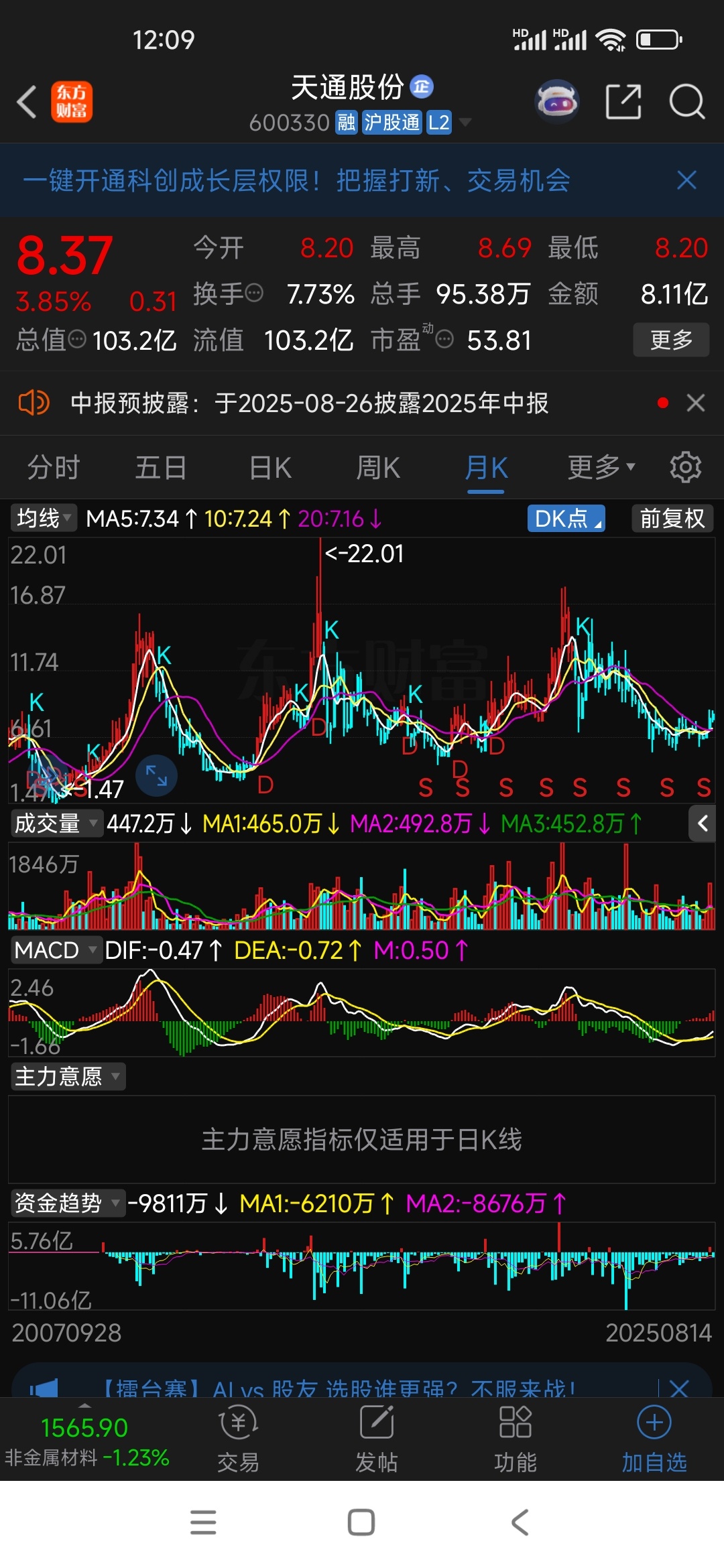Tap the L2 level badge
Viewport: 724px width, 1568px height.
(439, 123)
